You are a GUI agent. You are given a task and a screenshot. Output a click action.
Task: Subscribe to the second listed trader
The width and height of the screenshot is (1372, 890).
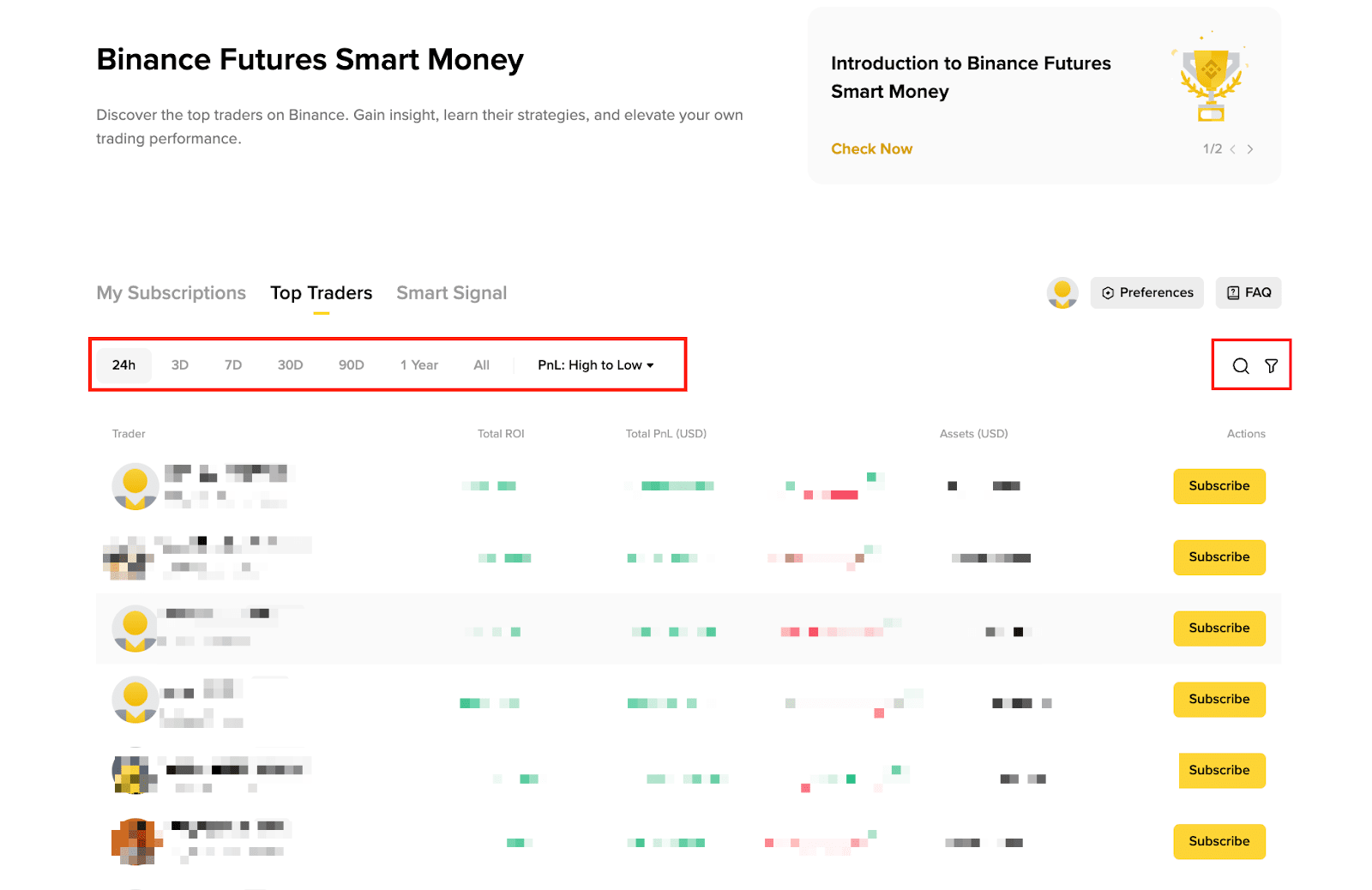(x=1219, y=557)
